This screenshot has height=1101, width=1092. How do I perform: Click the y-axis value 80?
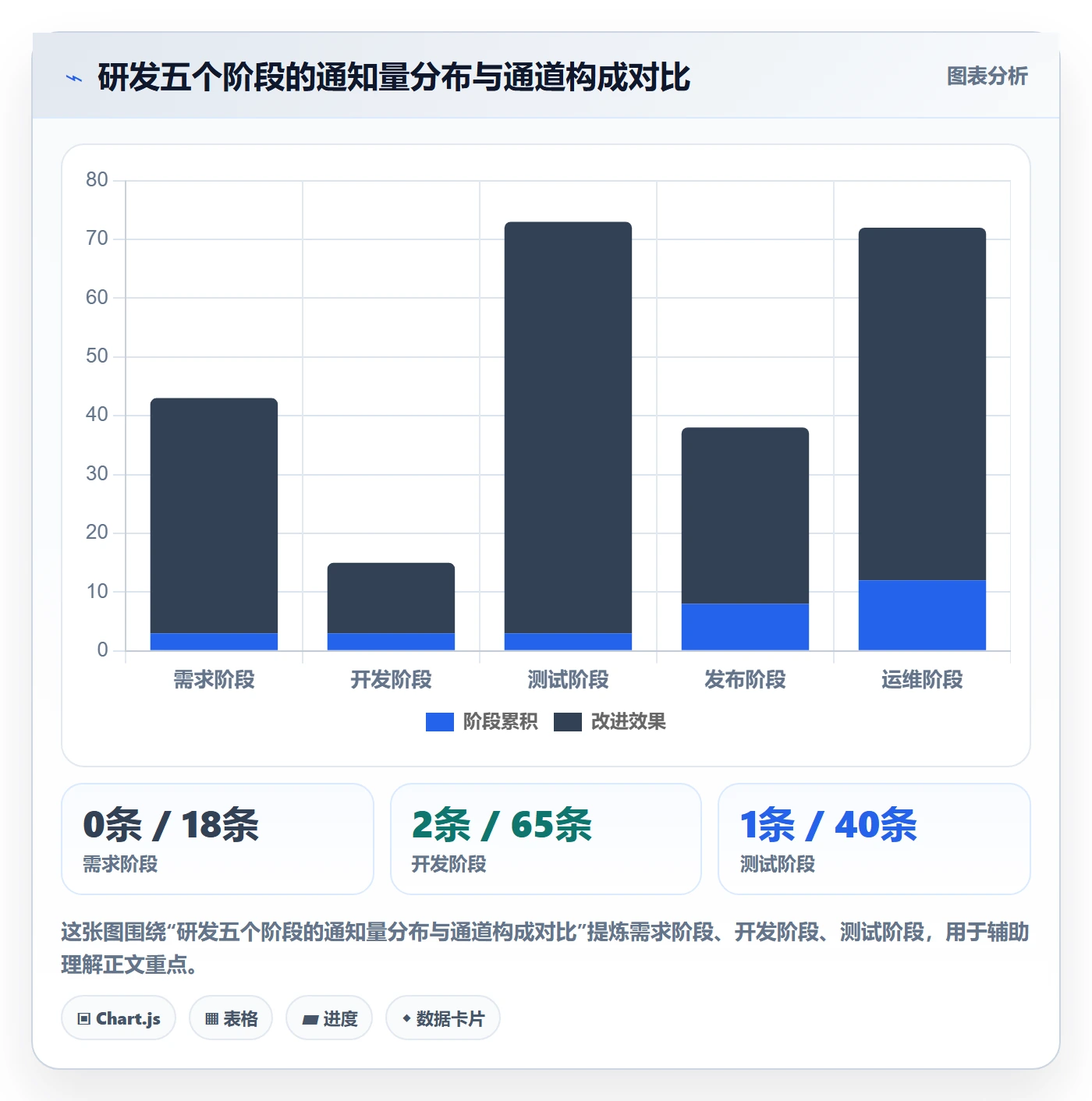pos(97,180)
